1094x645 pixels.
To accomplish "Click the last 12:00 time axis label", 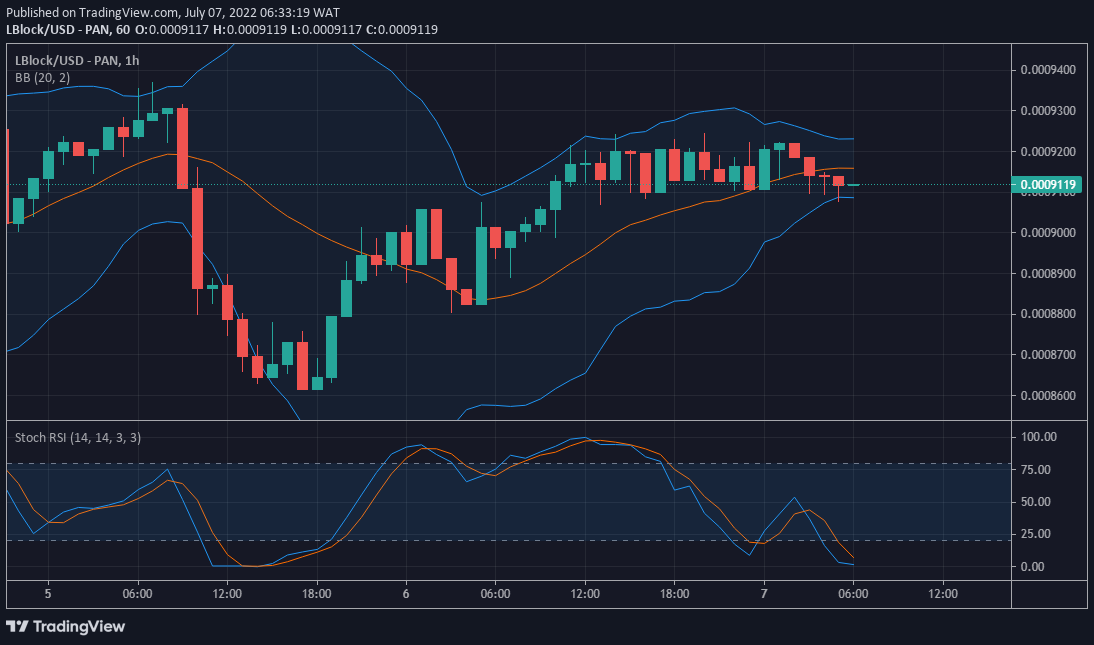I will pyautogui.click(x=943, y=594).
